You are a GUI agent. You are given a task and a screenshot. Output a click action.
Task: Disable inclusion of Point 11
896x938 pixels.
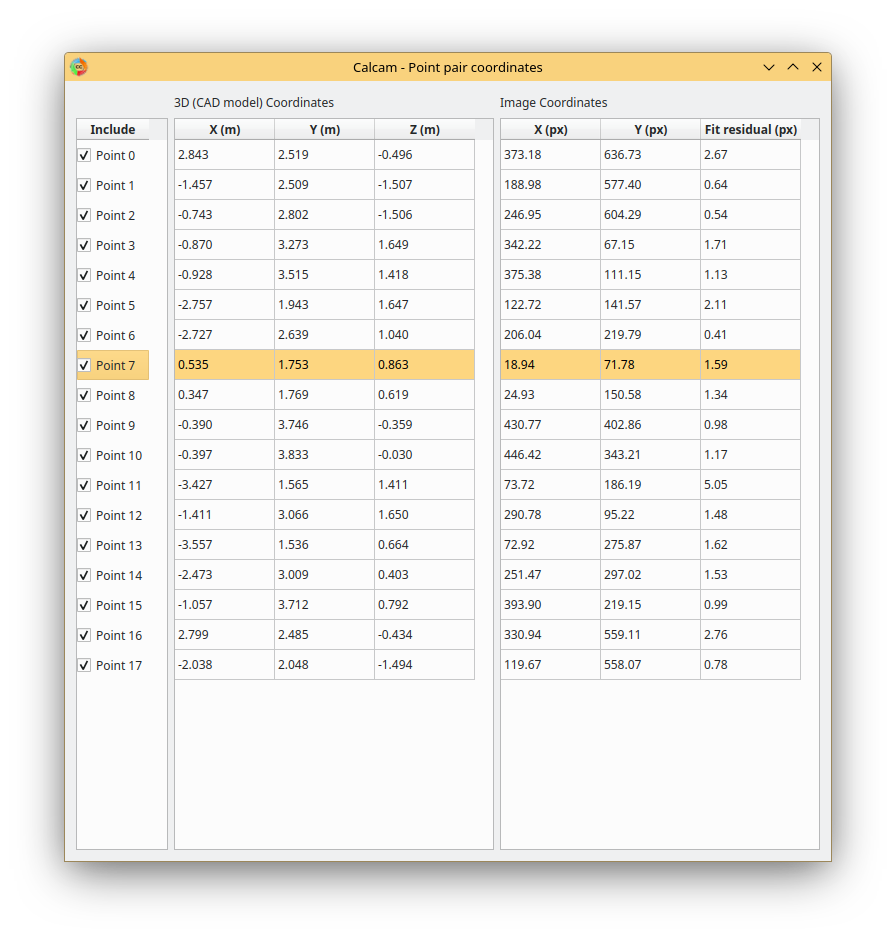pos(84,485)
